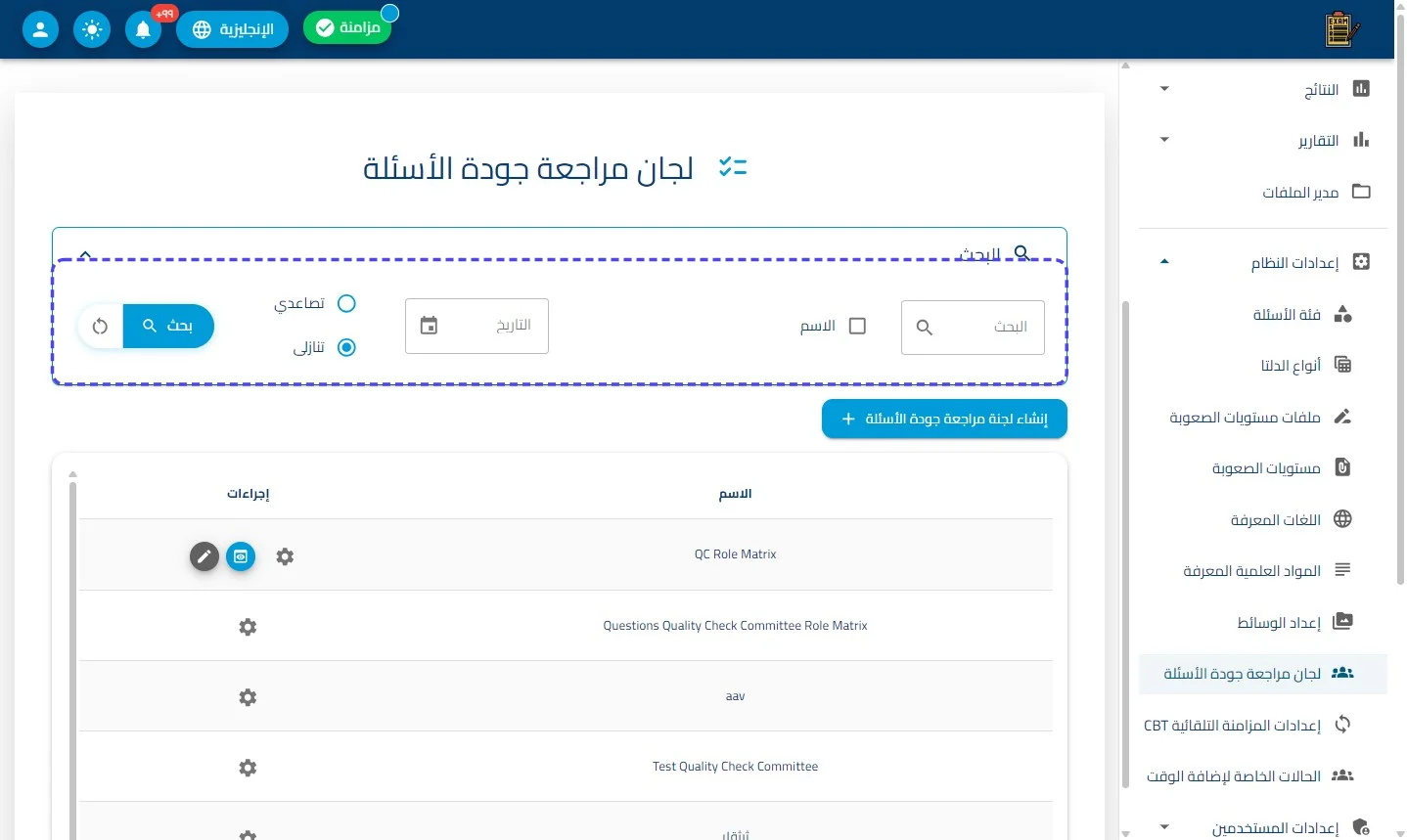
Task: Tick the الاسم checkbox
Action: [x=857, y=326]
